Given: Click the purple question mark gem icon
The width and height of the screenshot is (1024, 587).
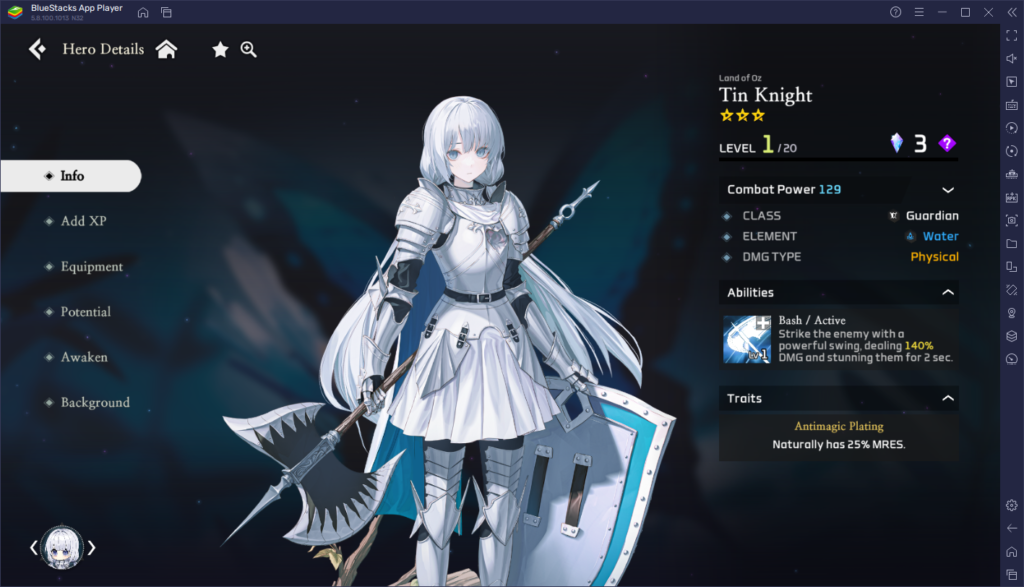Looking at the screenshot, I should [x=947, y=144].
